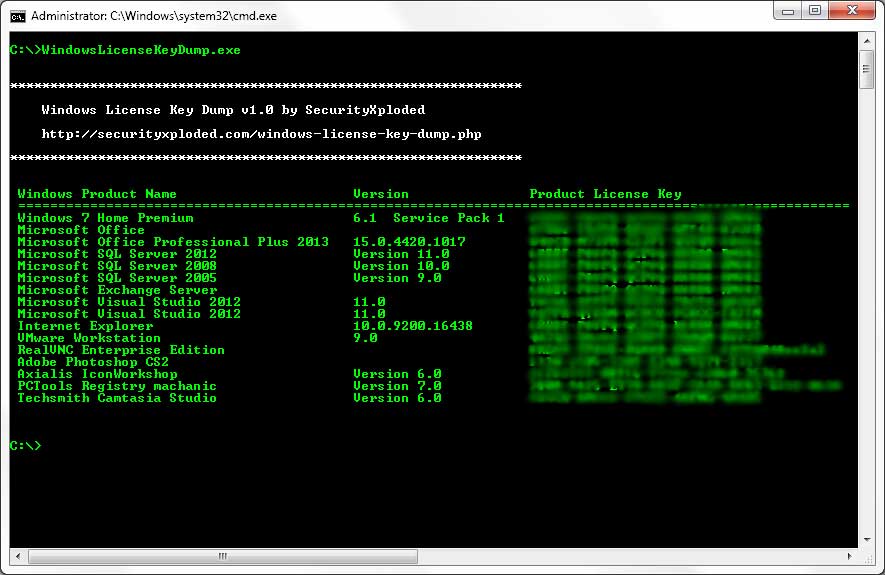This screenshot has height=575, width=885.
Task: Click the 'Axialis IconWorkshop' row
Action: [x=97, y=374]
